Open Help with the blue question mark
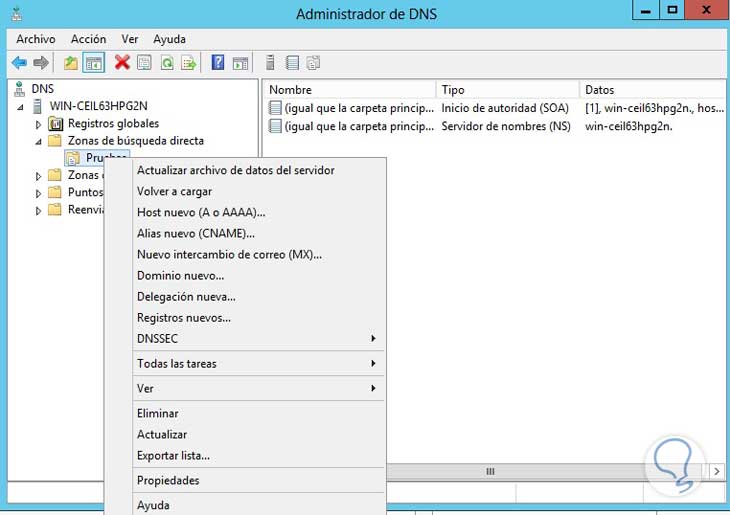The height and width of the screenshot is (515, 730). click(x=217, y=62)
